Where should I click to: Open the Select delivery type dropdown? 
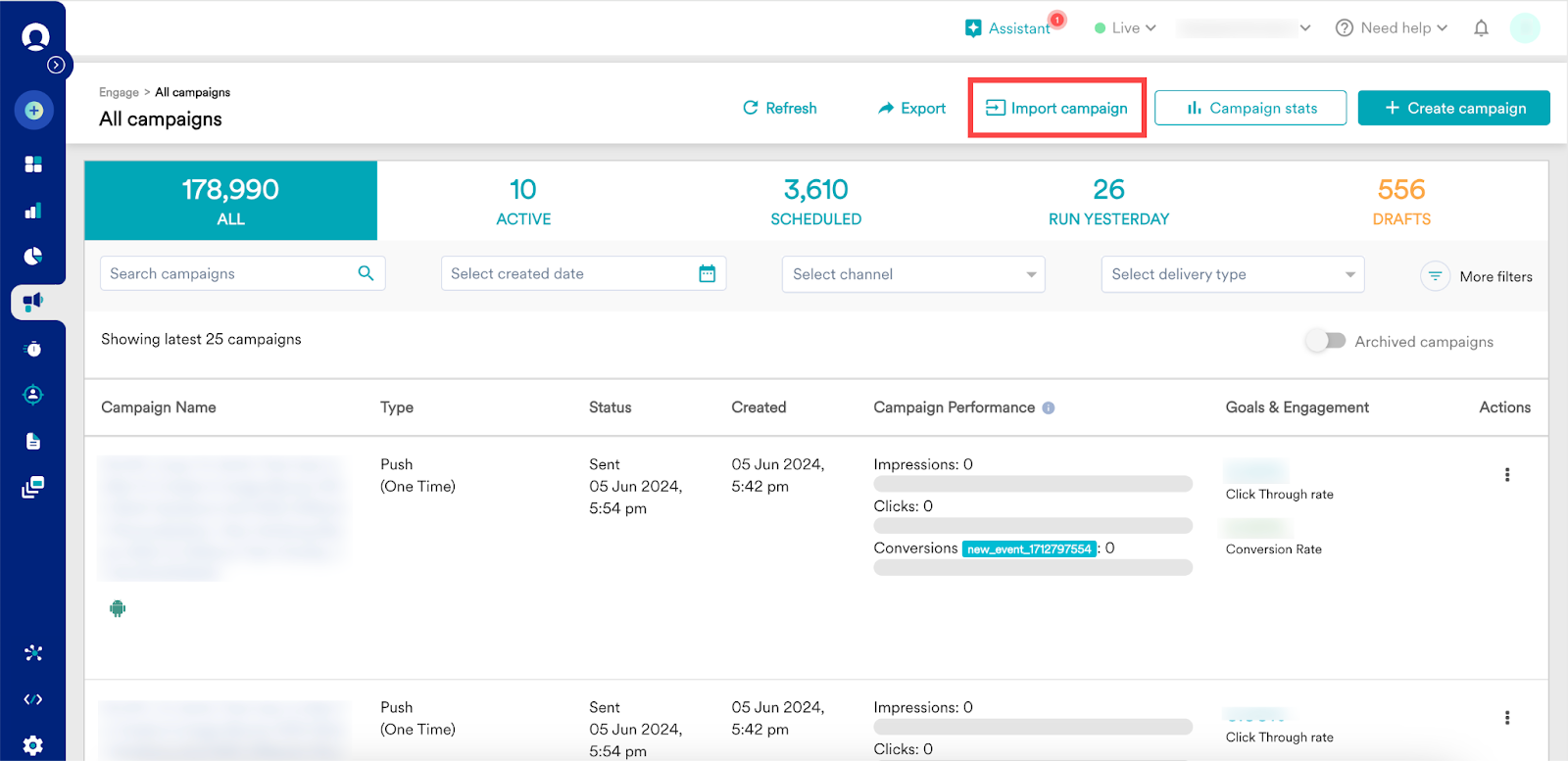click(1232, 274)
